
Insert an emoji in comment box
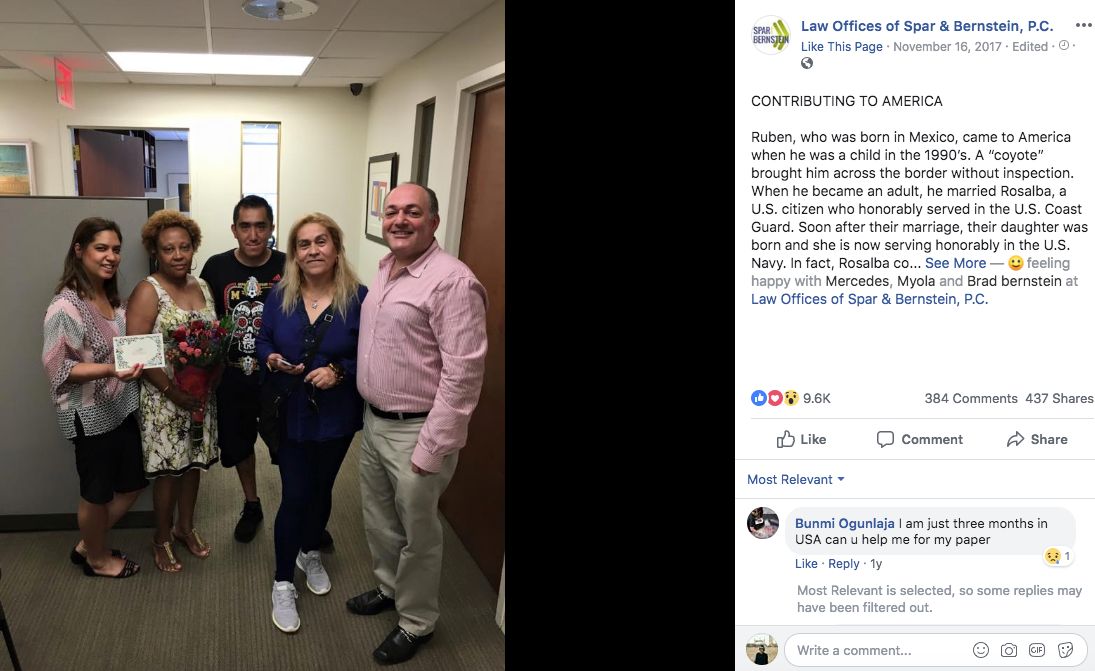pos(980,650)
